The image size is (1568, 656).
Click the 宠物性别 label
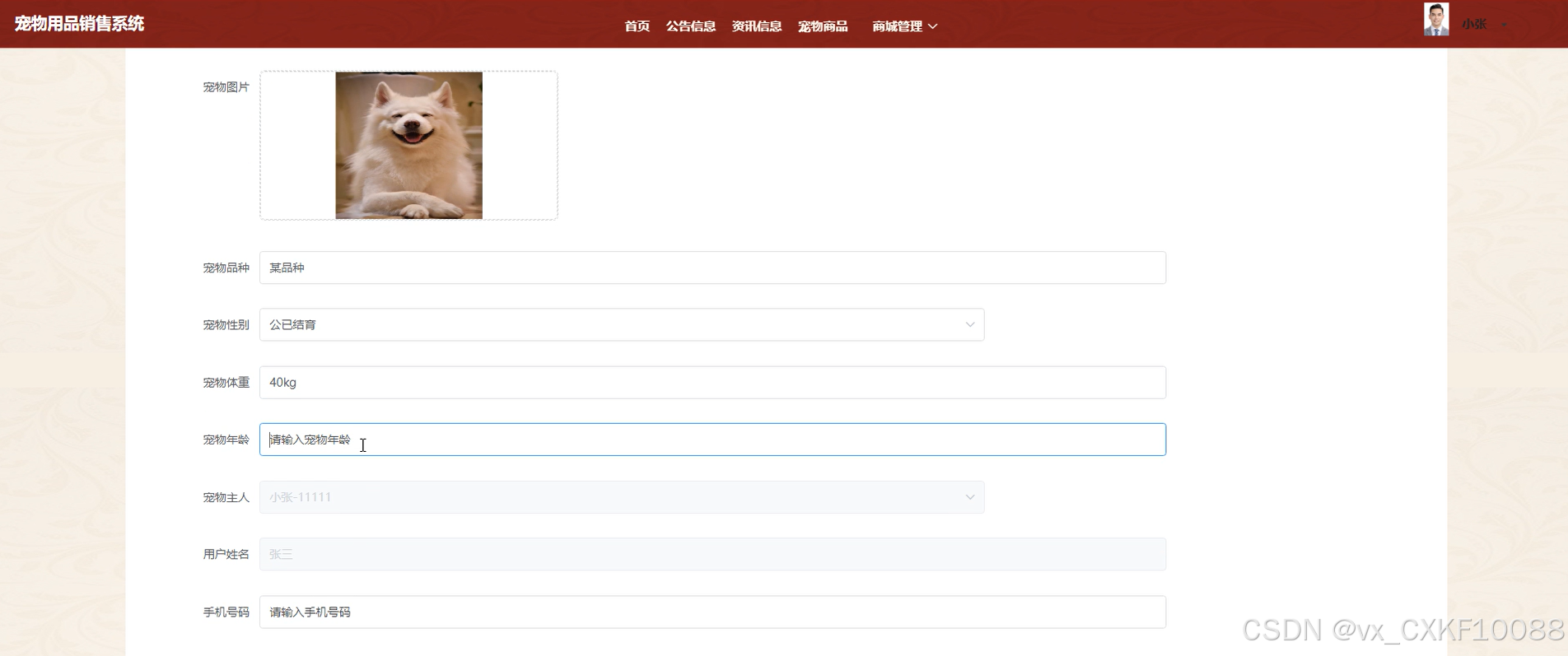[x=226, y=324]
